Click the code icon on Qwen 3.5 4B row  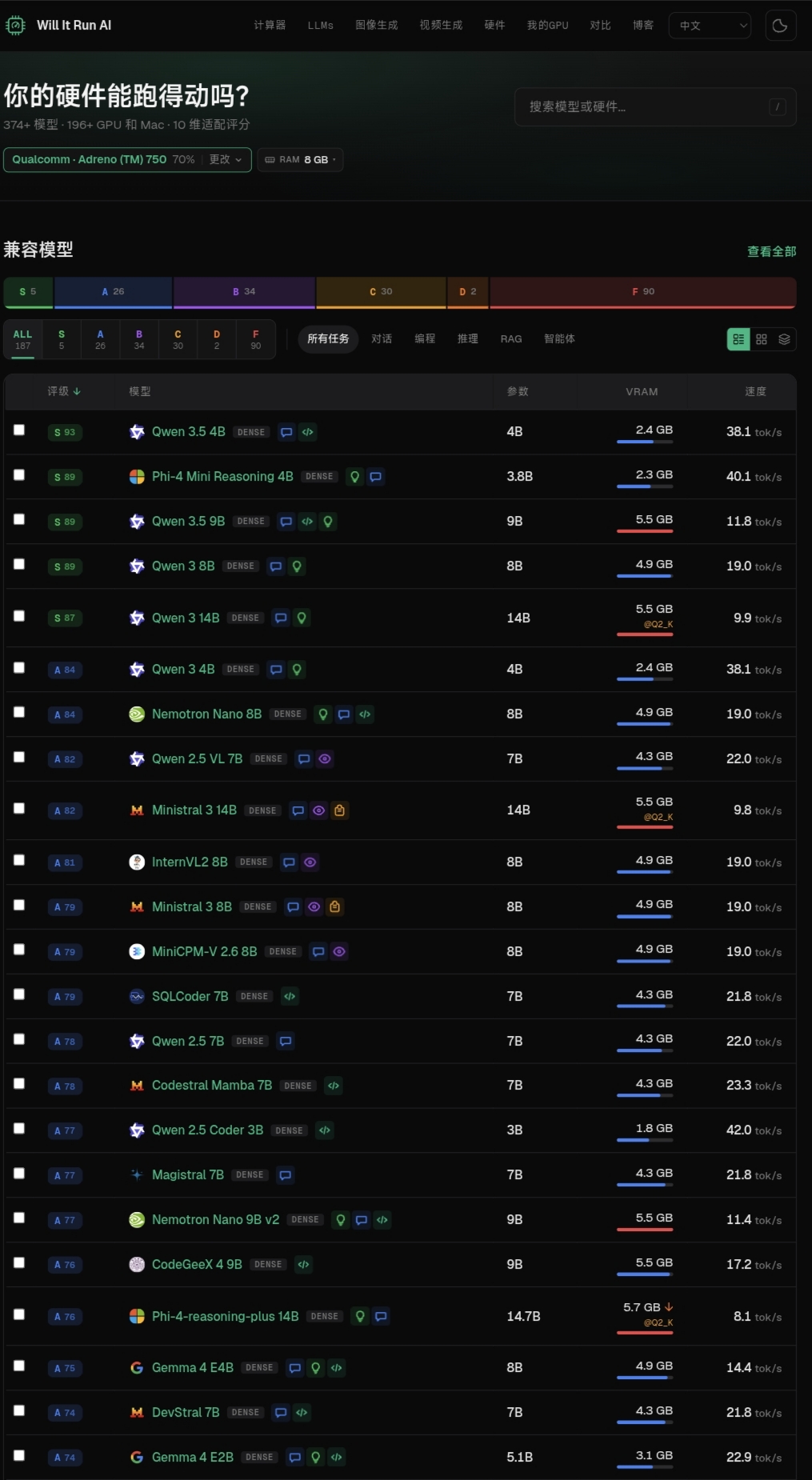[x=308, y=432]
